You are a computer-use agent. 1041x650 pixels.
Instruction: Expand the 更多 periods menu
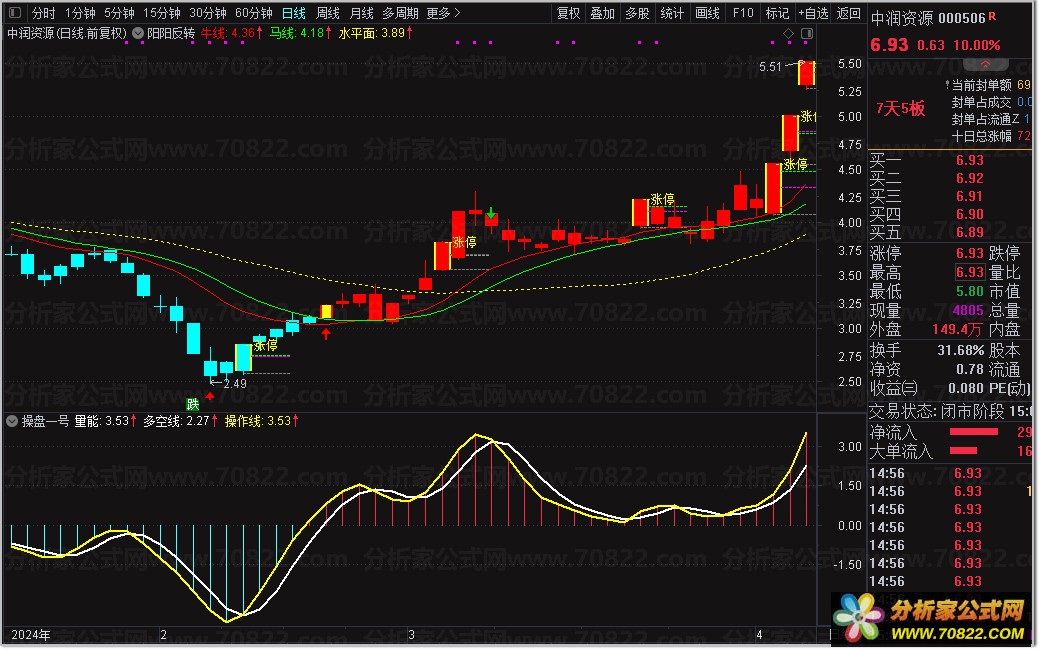(x=443, y=13)
